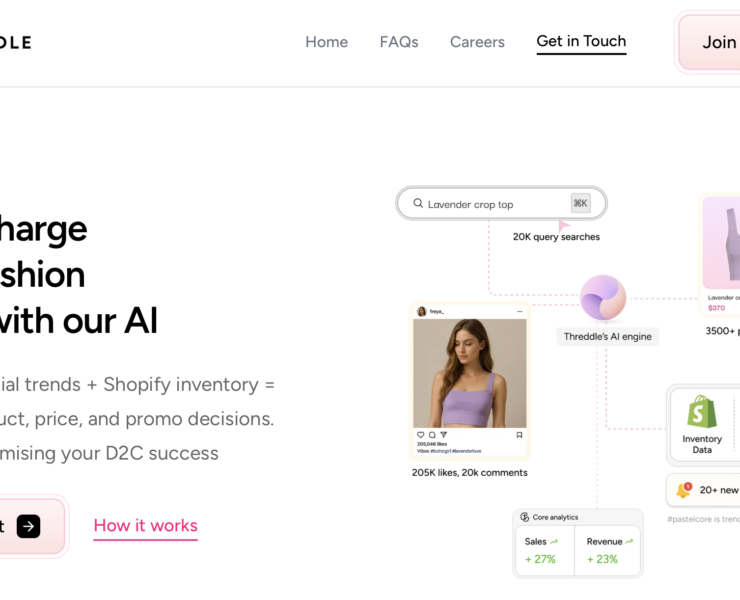Click the comment bubble icon on post
This screenshot has width=740, height=600.
(432, 435)
